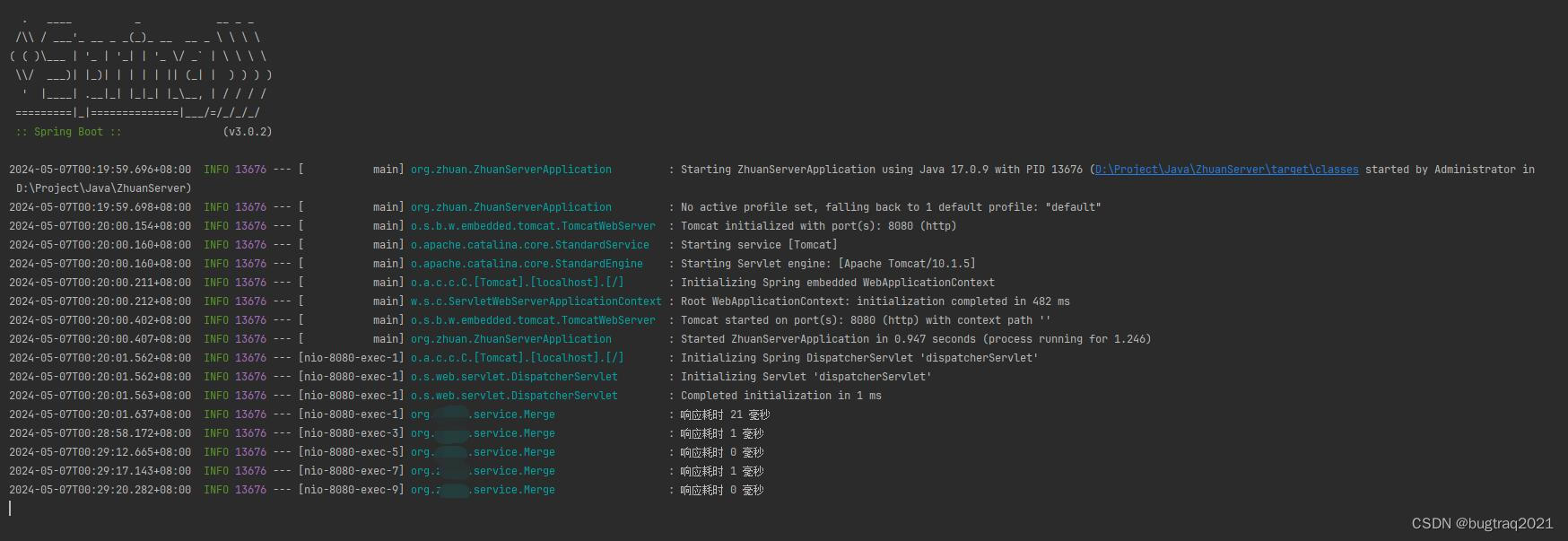
Task: Click thread name [nio-8080-exec-3]
Action: [352, 433]
